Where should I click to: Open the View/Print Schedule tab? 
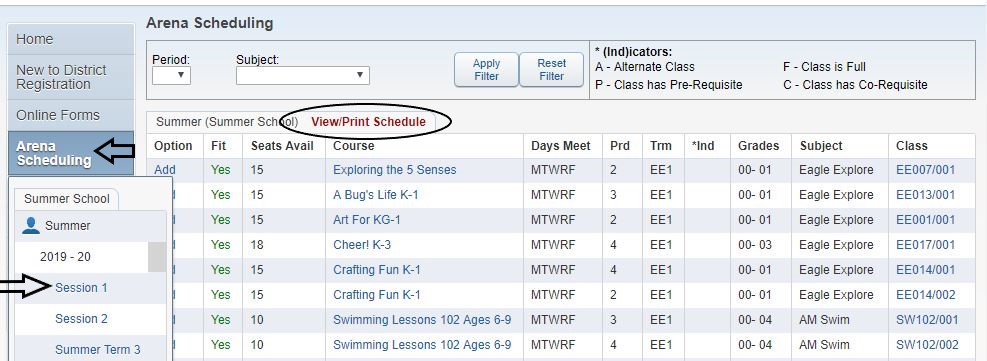pyautogui.click(x=368, y=122)
